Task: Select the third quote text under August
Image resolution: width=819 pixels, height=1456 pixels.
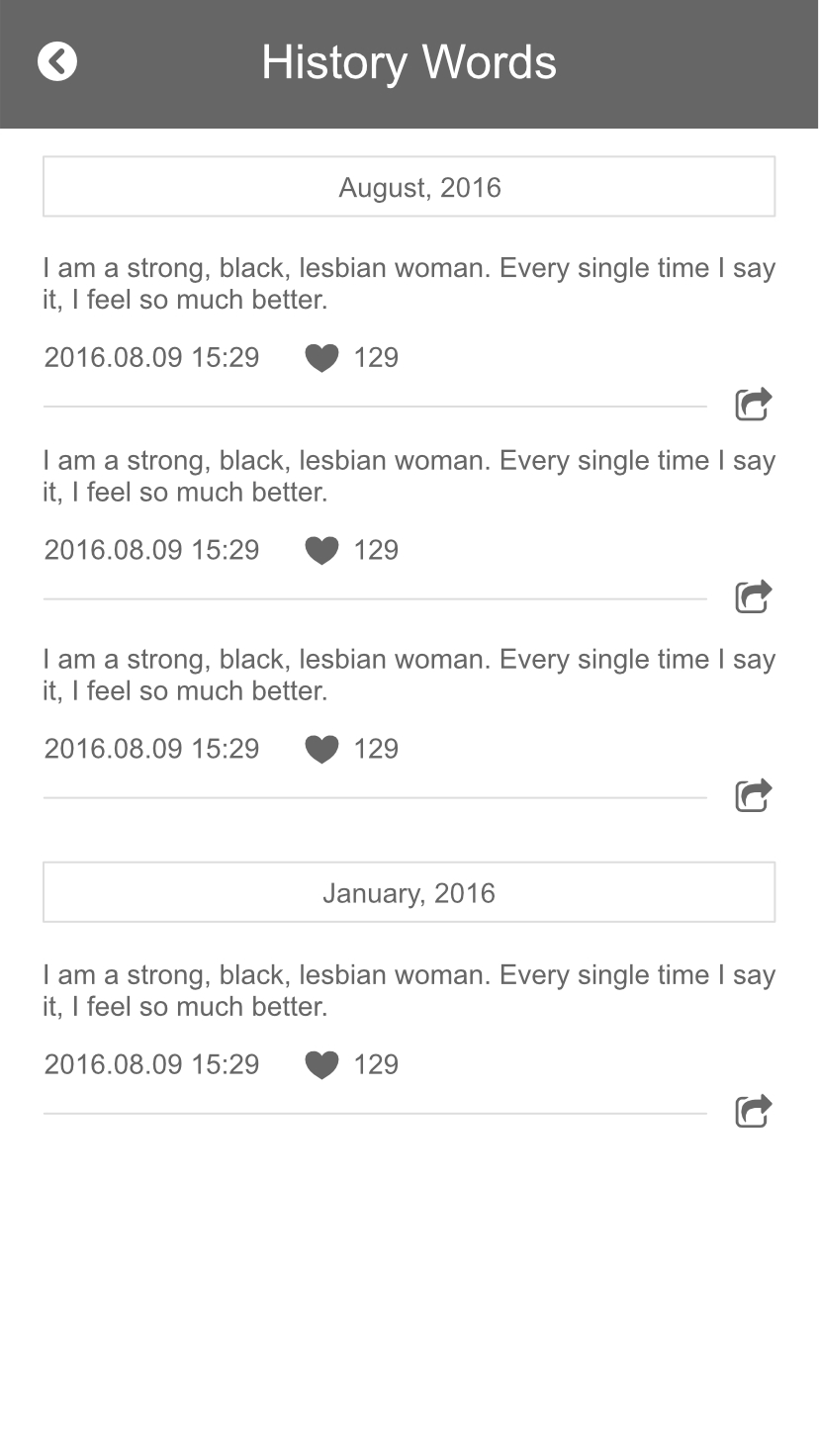Action: coord(409,676)
